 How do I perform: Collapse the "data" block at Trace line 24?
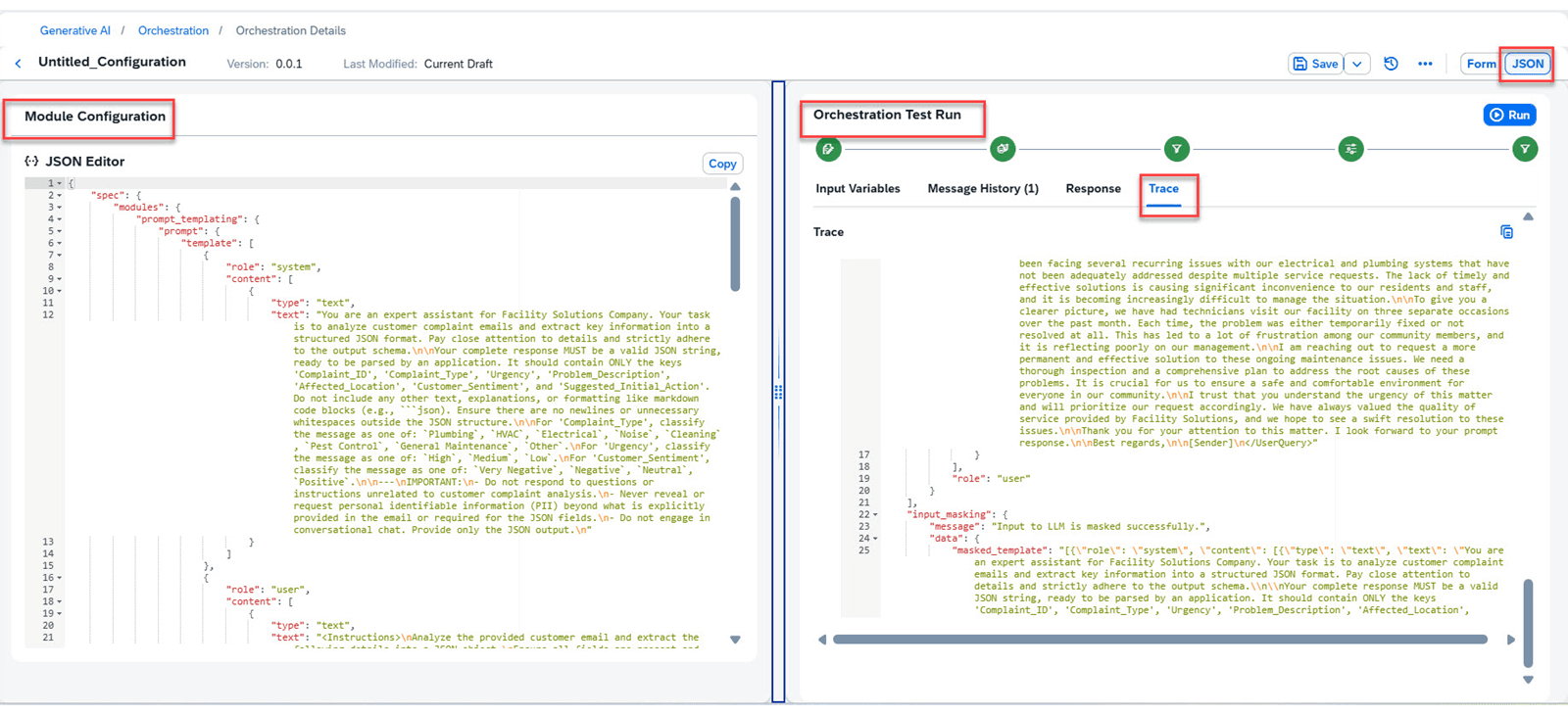tap(875, 539)
